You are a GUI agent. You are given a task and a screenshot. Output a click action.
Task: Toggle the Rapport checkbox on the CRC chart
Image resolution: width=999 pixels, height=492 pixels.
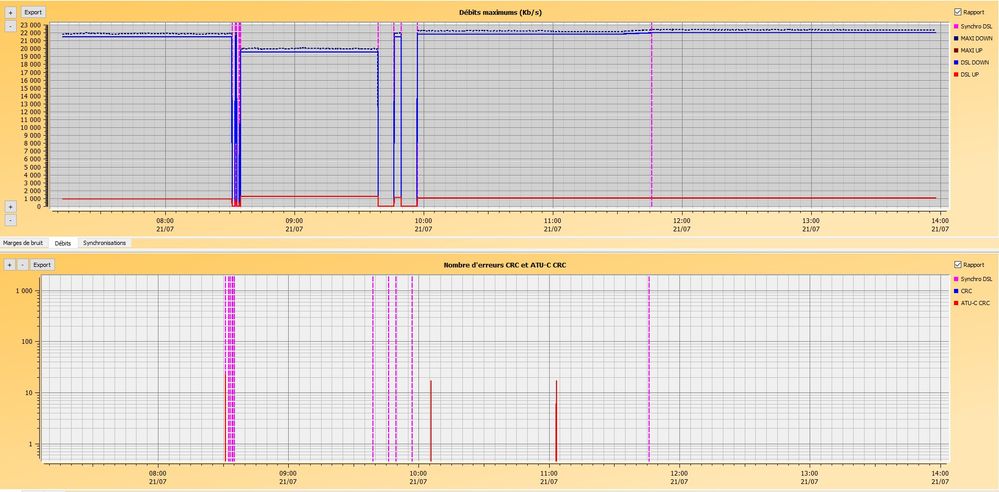click(958, 265)
